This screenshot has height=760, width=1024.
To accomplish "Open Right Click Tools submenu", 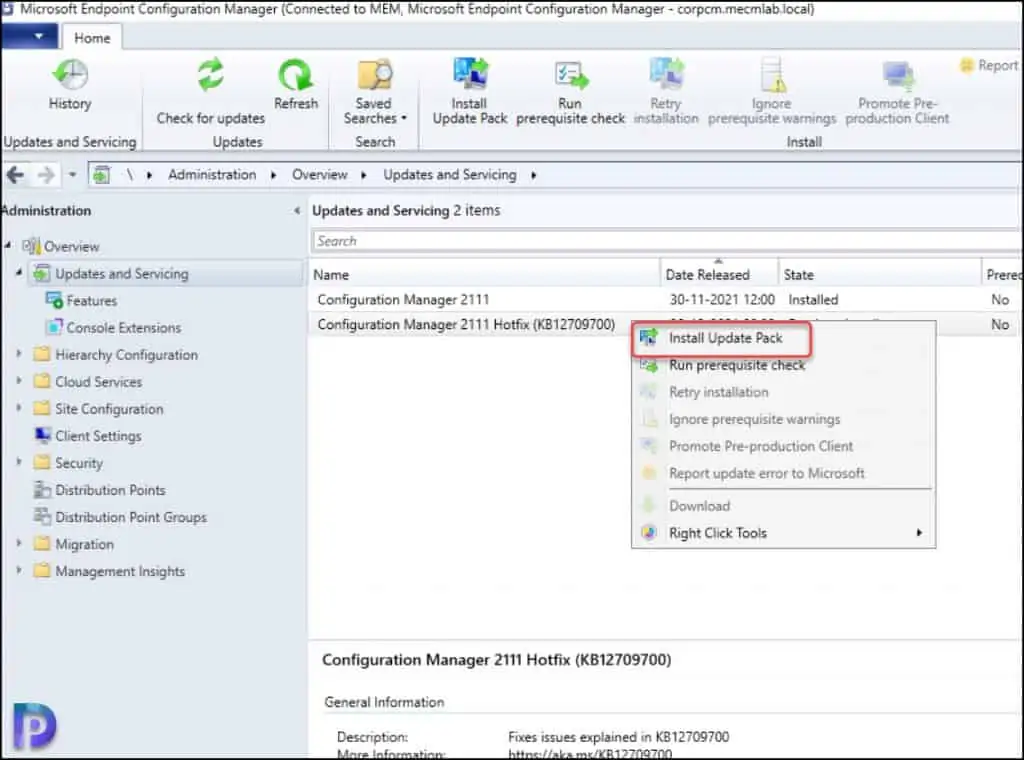I will pyautogui.click(x=783, y=533).
